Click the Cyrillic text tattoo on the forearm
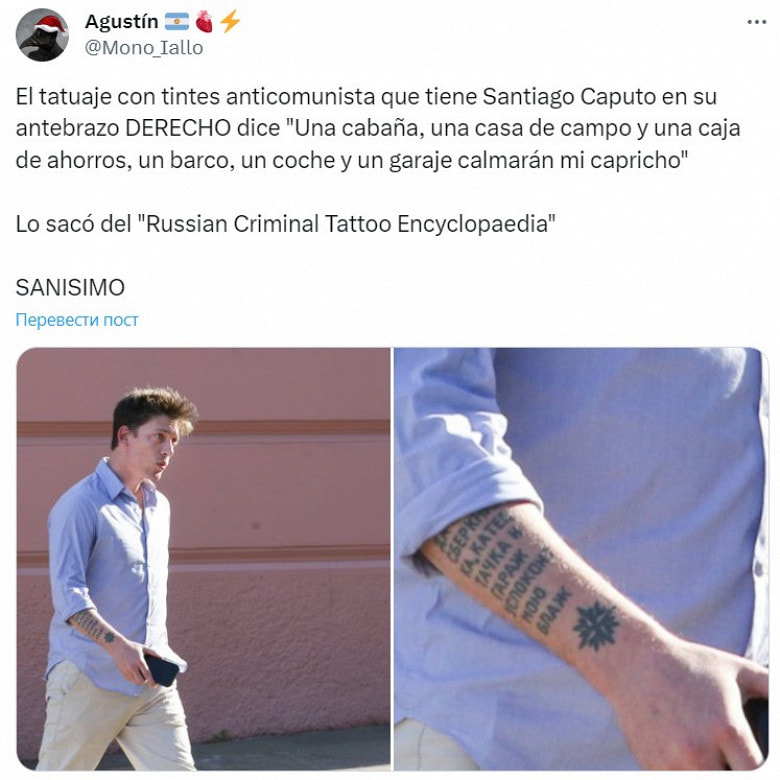Image resolution: width=780 pixels, height=780 pixels. (502, 571)
